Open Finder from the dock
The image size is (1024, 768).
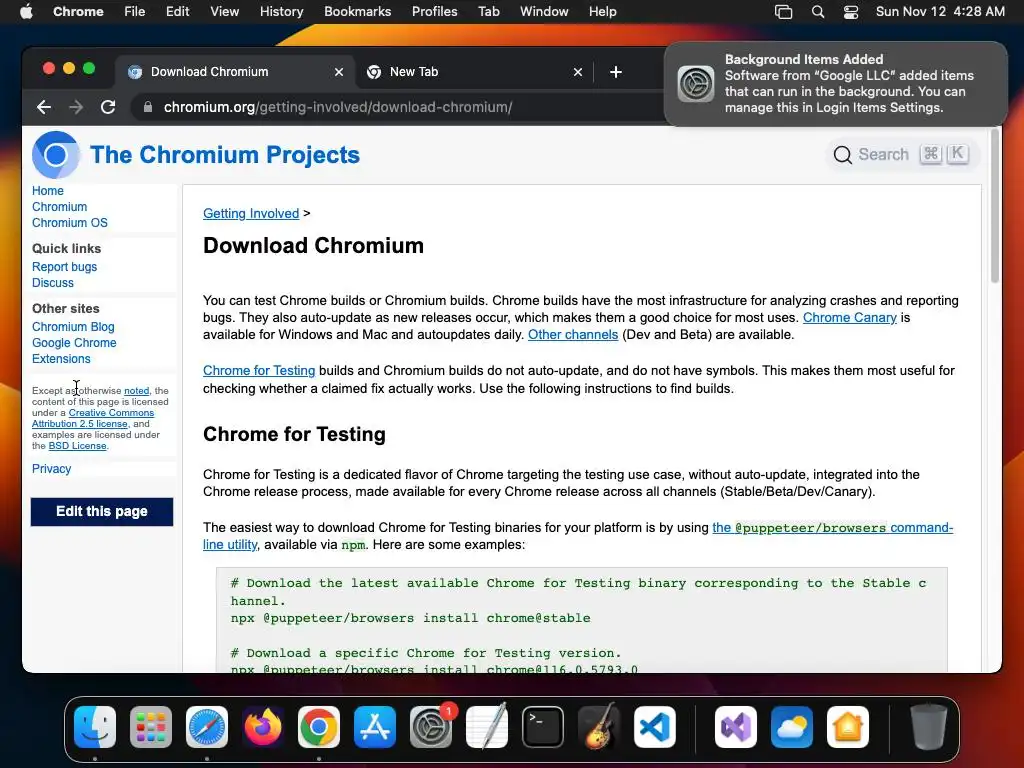[95, 727]
